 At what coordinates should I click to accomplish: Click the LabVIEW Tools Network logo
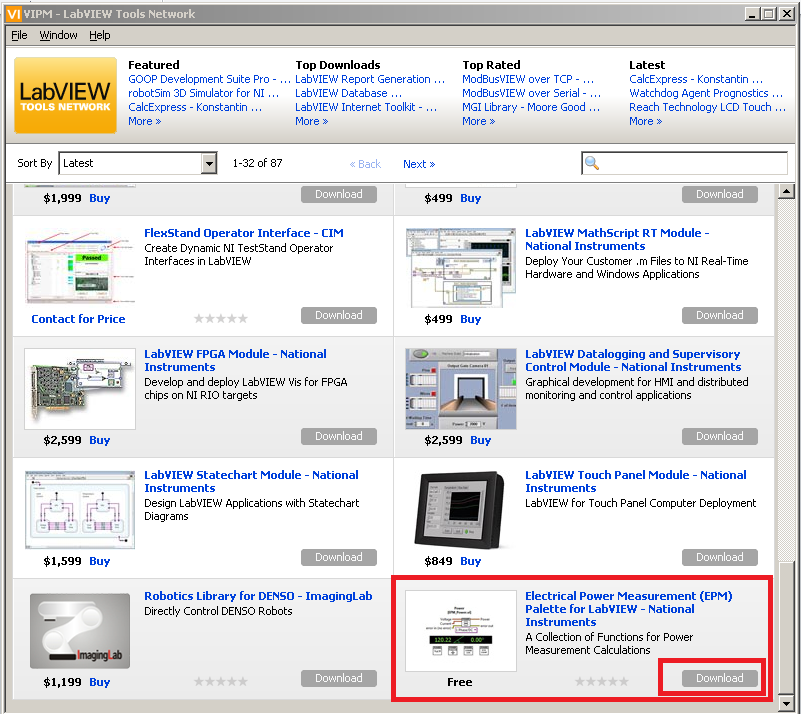pos(65,95)
